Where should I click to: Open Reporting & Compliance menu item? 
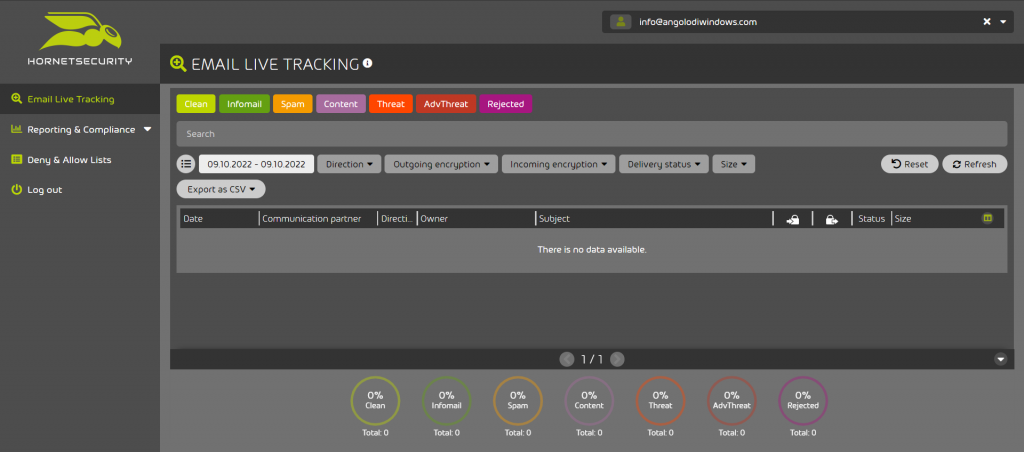pos(80,129)
